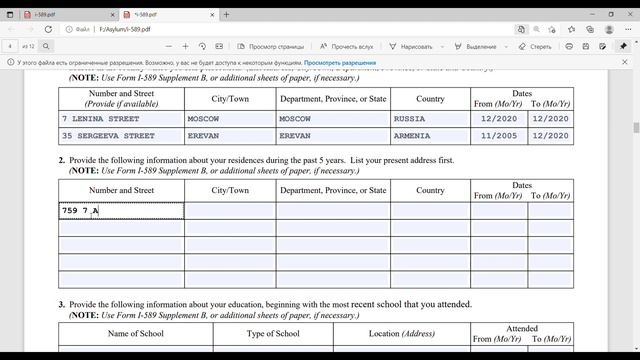Switch to Просмотр страницы page view
The height and width of the screenshot is (360, 640).
coord(271,47)
